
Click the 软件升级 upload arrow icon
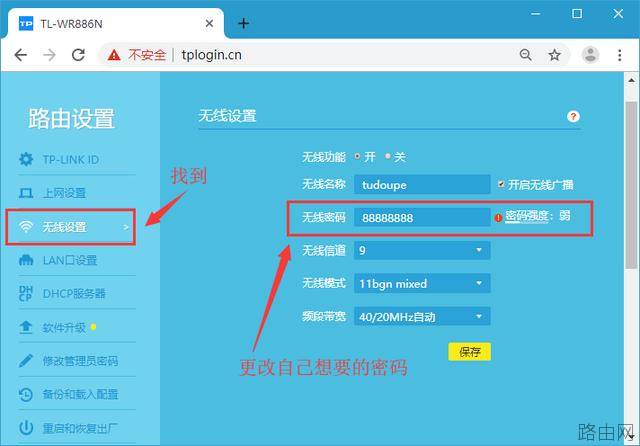pos(26,327)
